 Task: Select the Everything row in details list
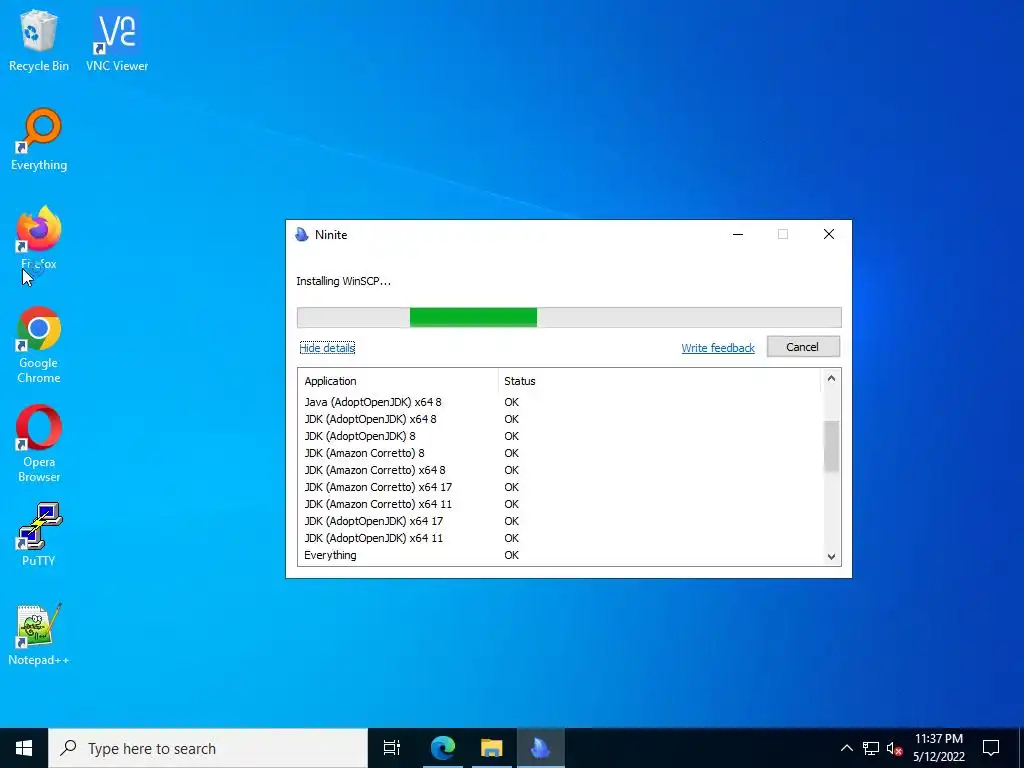pos(560,554)
